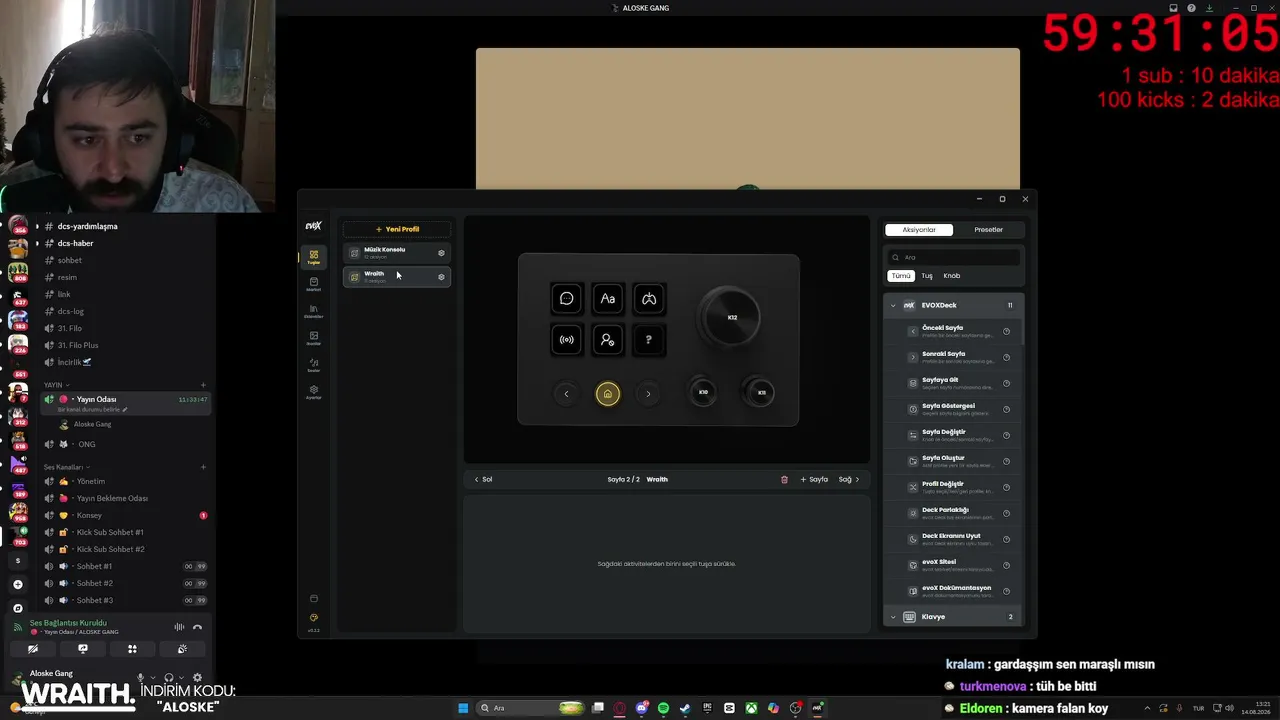Select the Sayfa Oluştur action

[x=953, y=461]
